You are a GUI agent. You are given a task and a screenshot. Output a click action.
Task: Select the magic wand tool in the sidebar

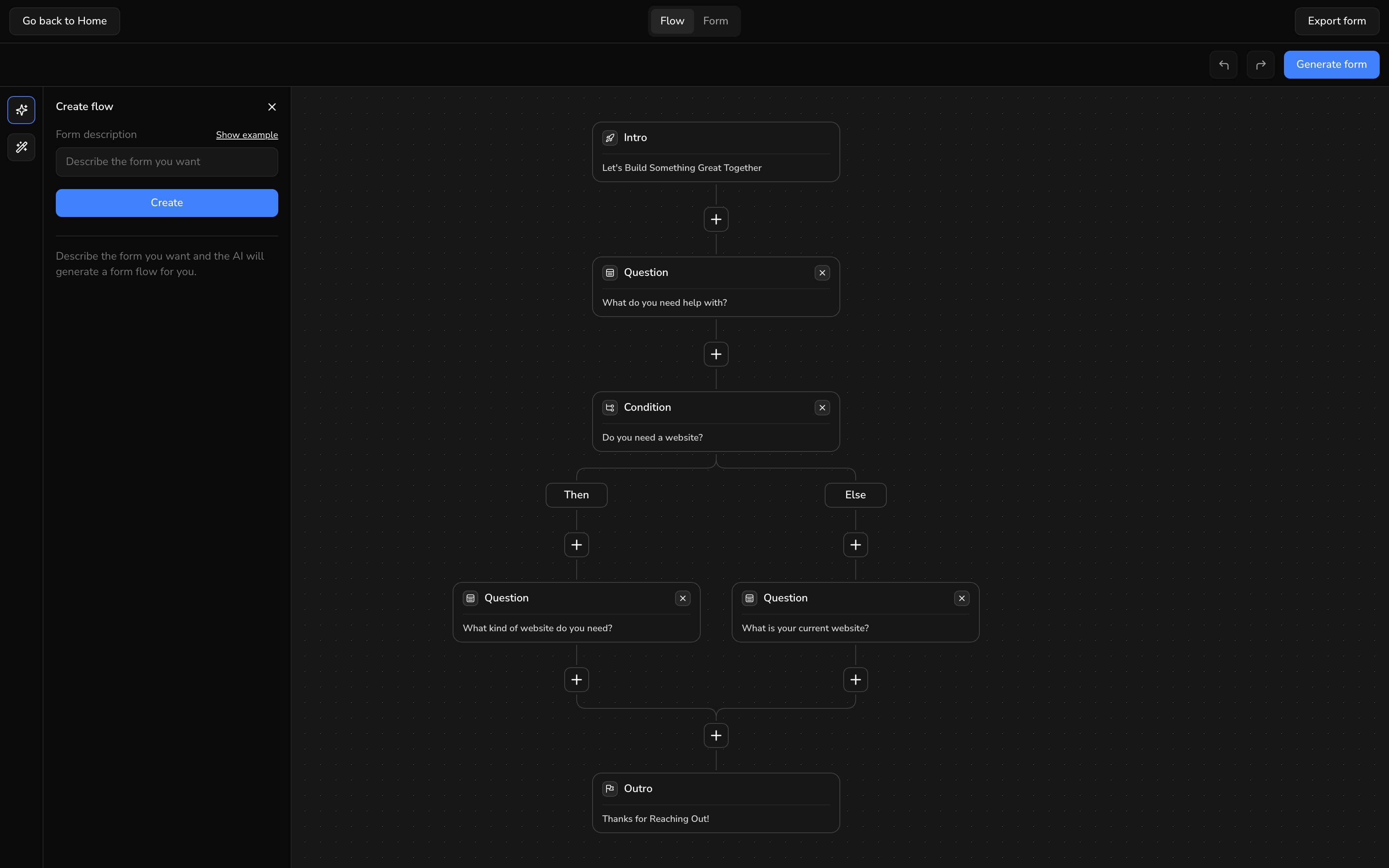point(21,148)
